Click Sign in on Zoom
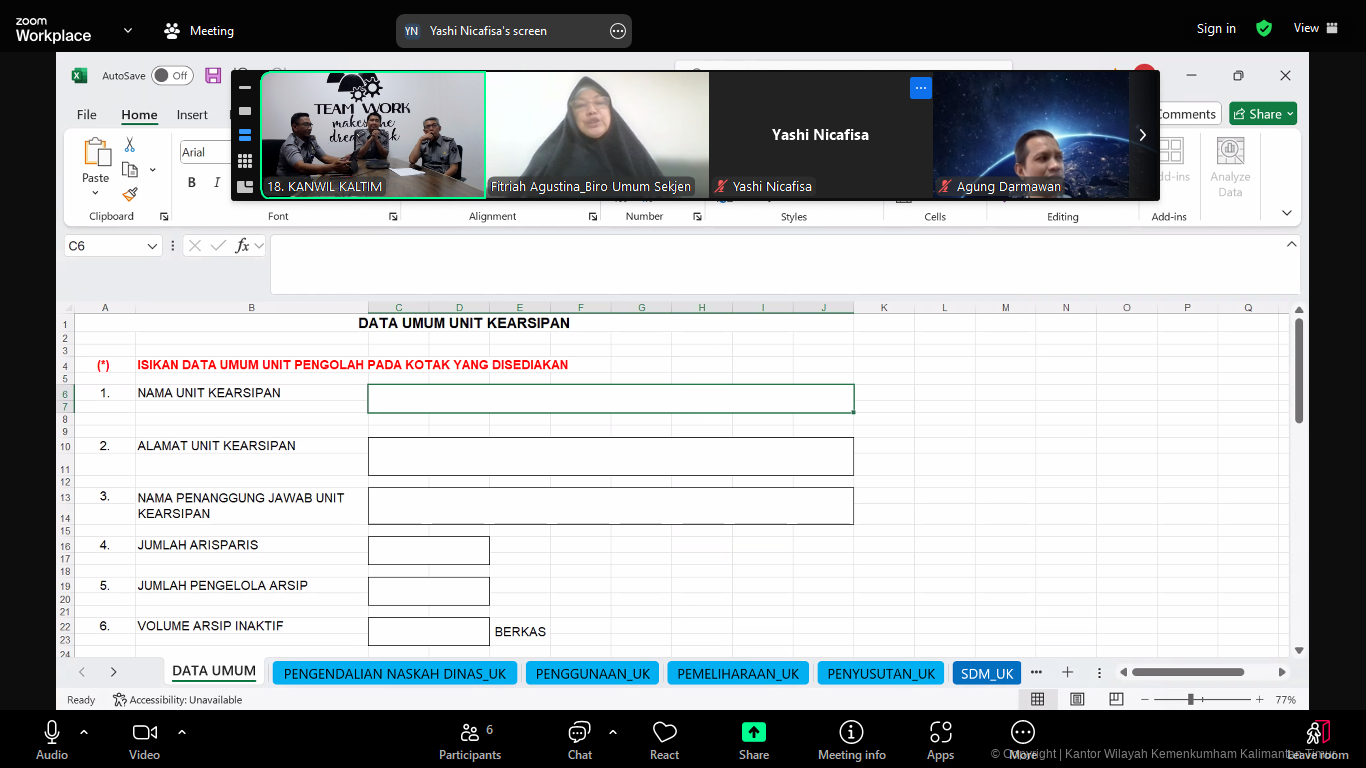1366x768 pixels. tap(1216, 29)
